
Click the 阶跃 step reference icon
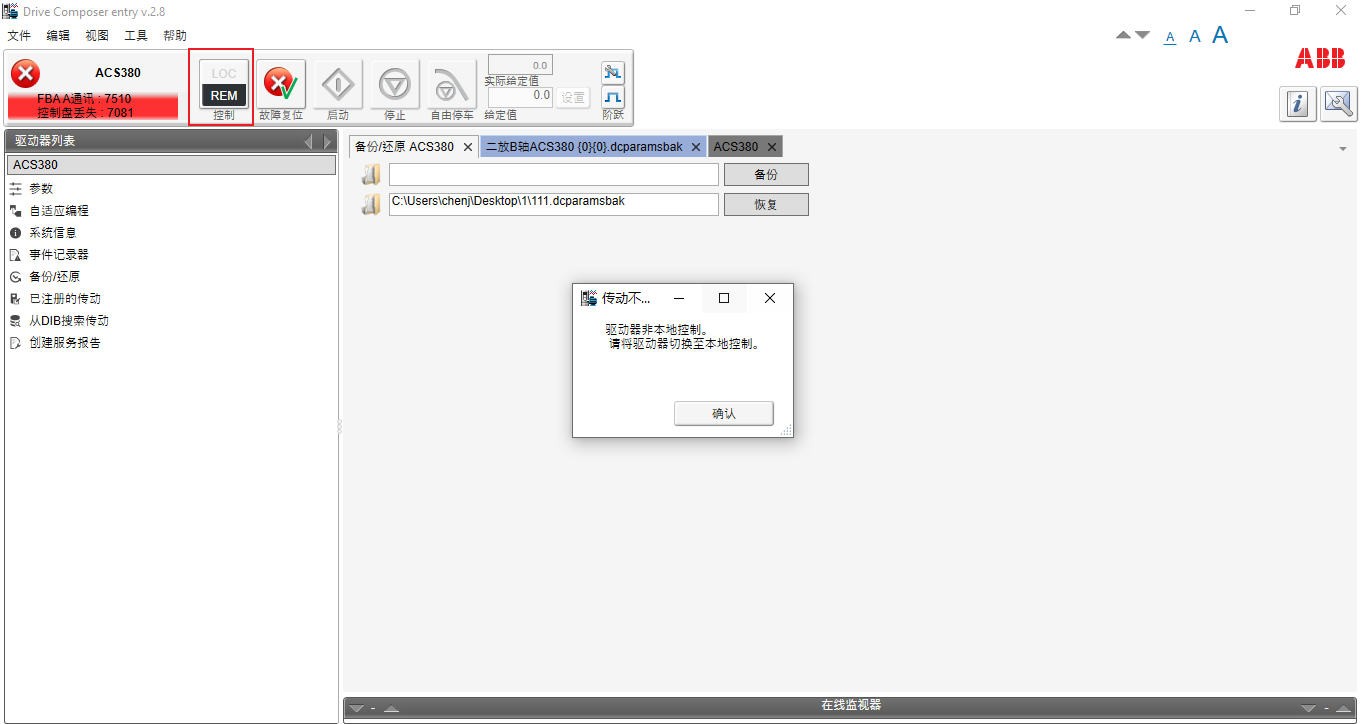tap(612, 97)
